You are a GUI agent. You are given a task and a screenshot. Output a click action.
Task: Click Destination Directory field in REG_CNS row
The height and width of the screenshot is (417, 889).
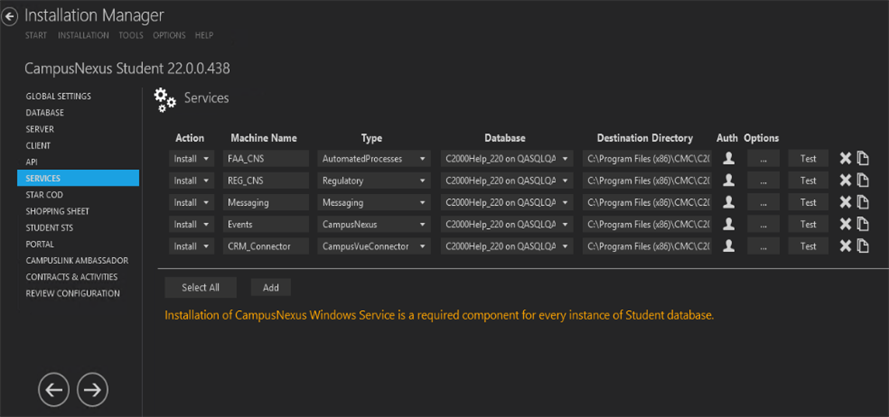tap(647, 180)
